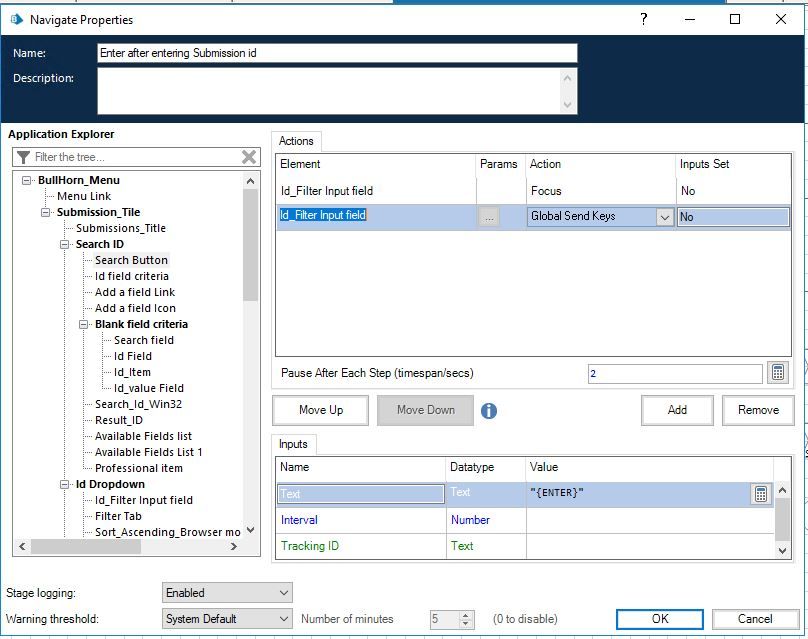Open the Global Send Keys action dropdown
Screen dimensions: 808x639
click(664, 217)
